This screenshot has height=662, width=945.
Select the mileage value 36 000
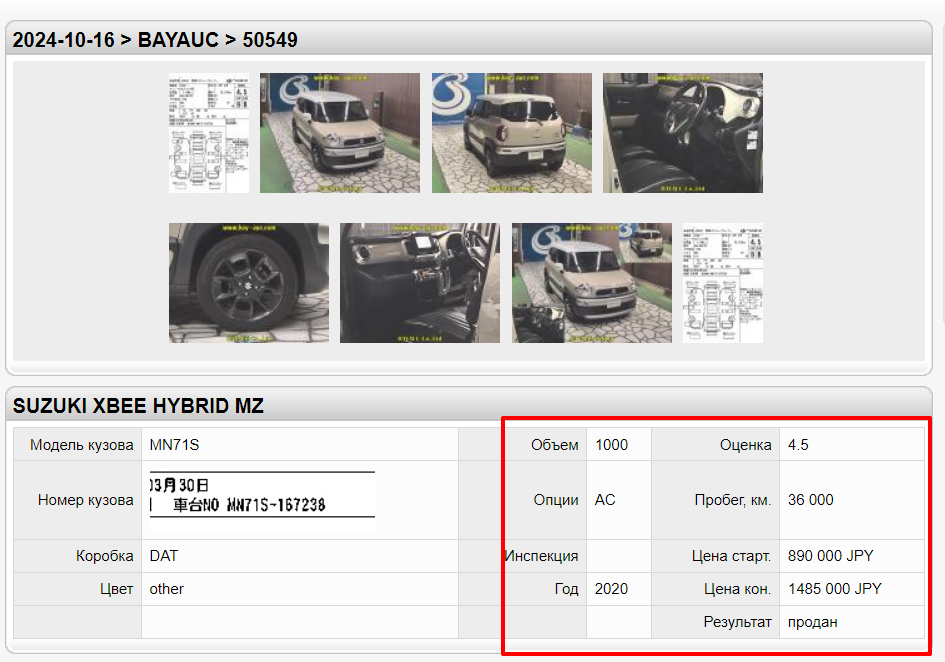(x=811, y=500)
